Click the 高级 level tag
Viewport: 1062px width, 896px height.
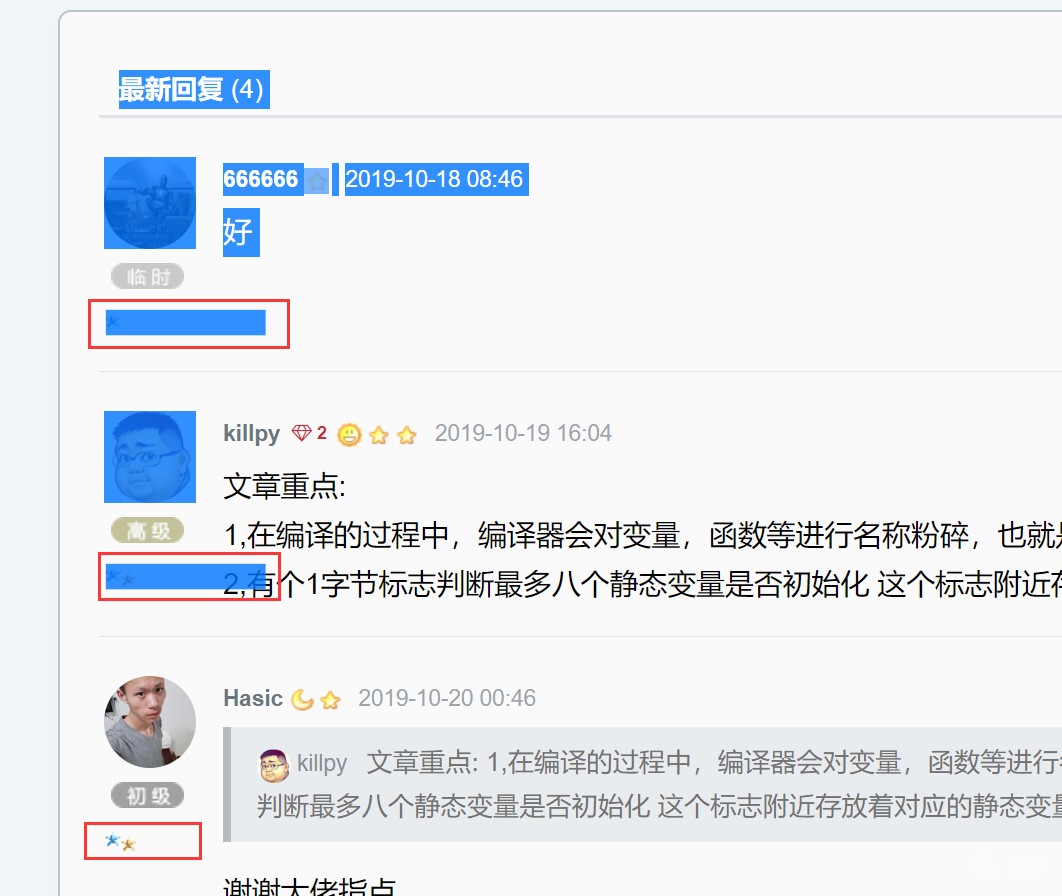pyautogui.click(x=148, y=530)
